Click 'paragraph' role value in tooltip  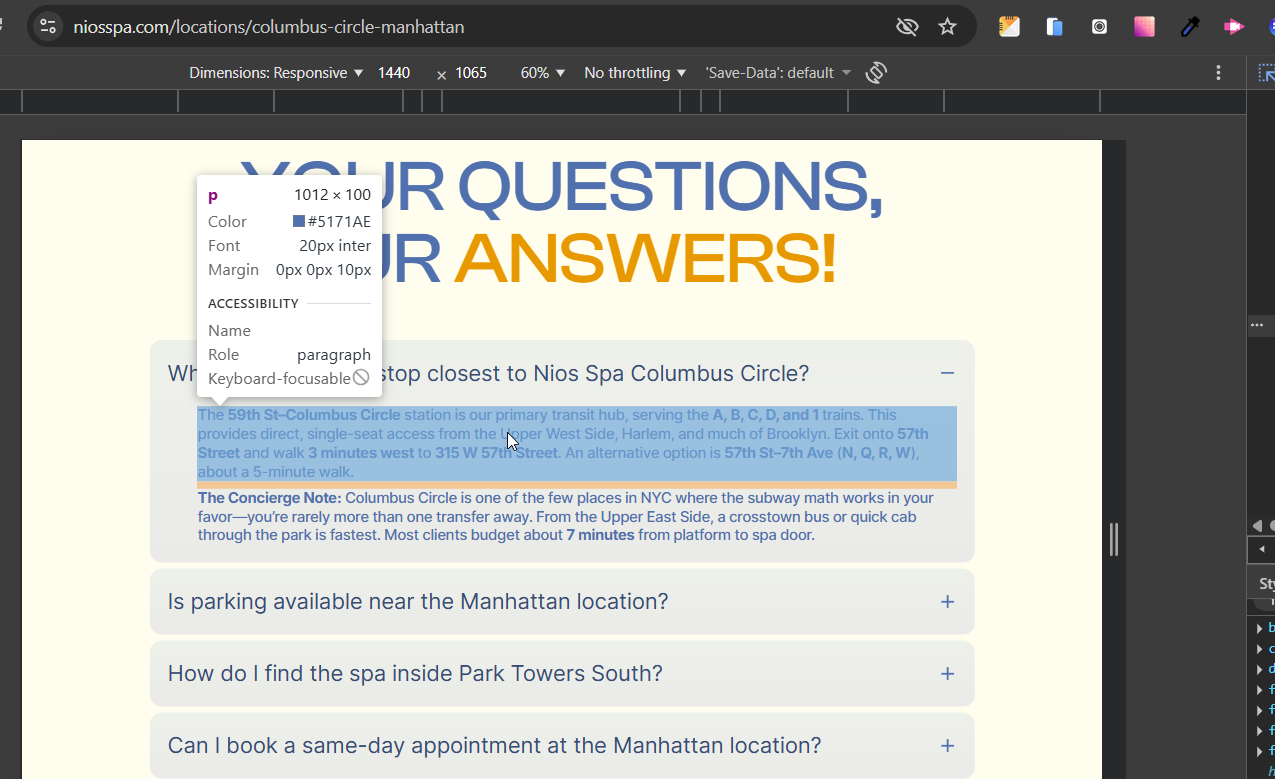tap(334, 355)
